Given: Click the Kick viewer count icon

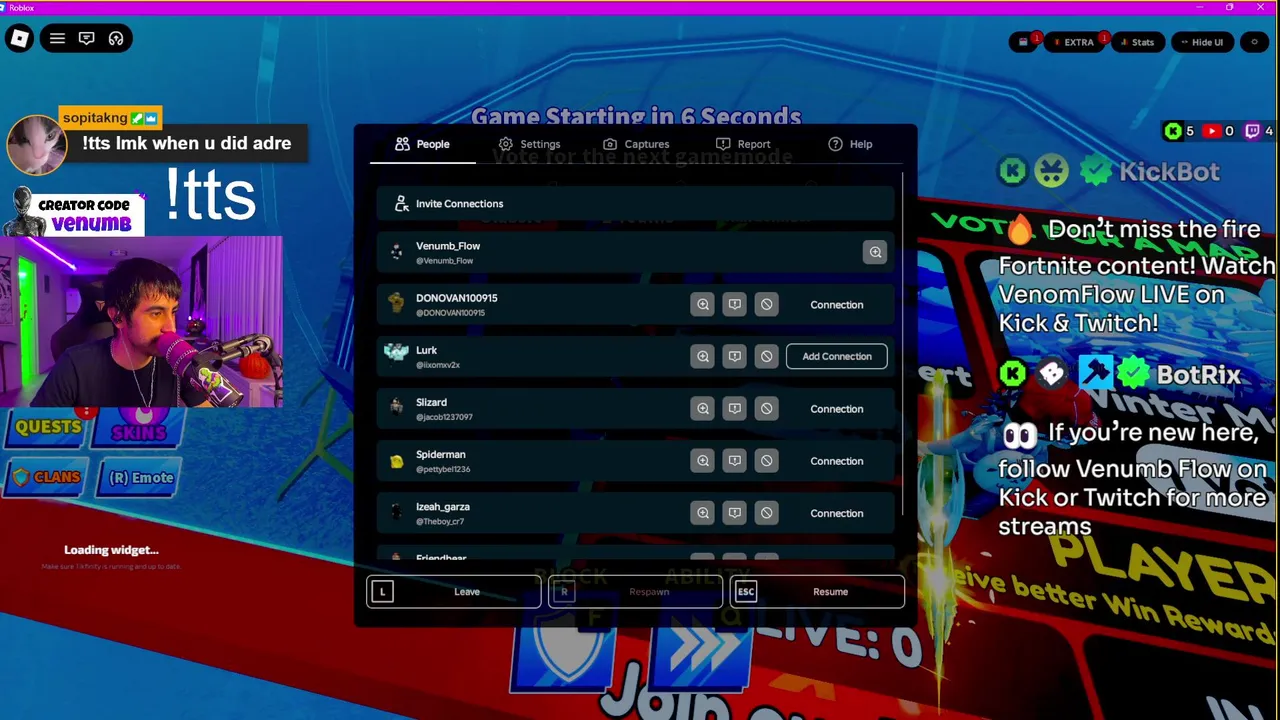Looking at the screenshot, I should [x=1173, y=131].
